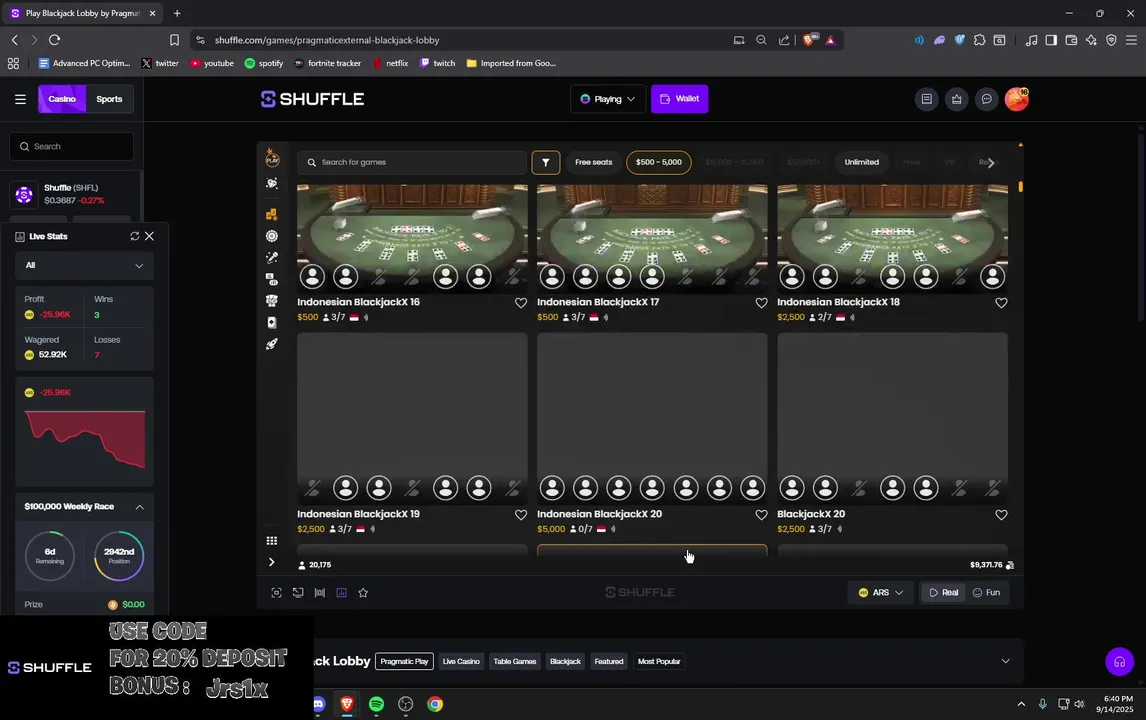1146x720 pixels.
Task: Select the Table Games tag
Action: (x=515, y=662)
